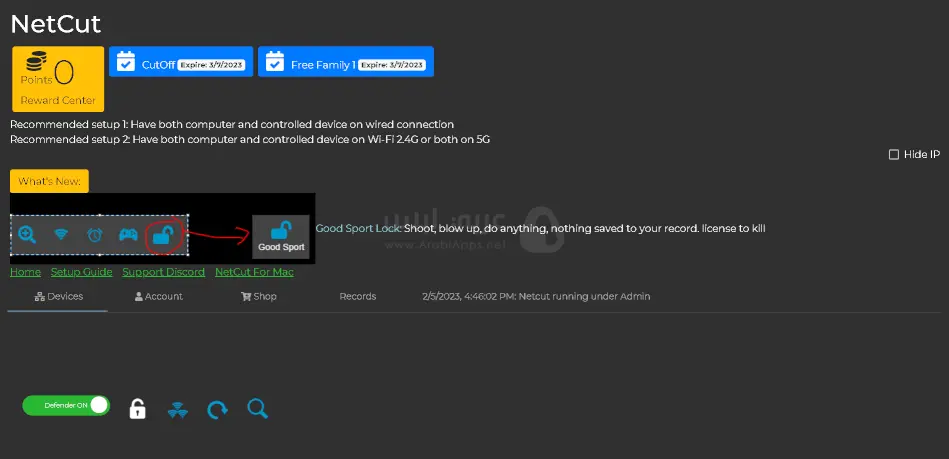This screenshot has height=459, width=949.
Task: Follow the Home link
Action: tap(25, 272)
